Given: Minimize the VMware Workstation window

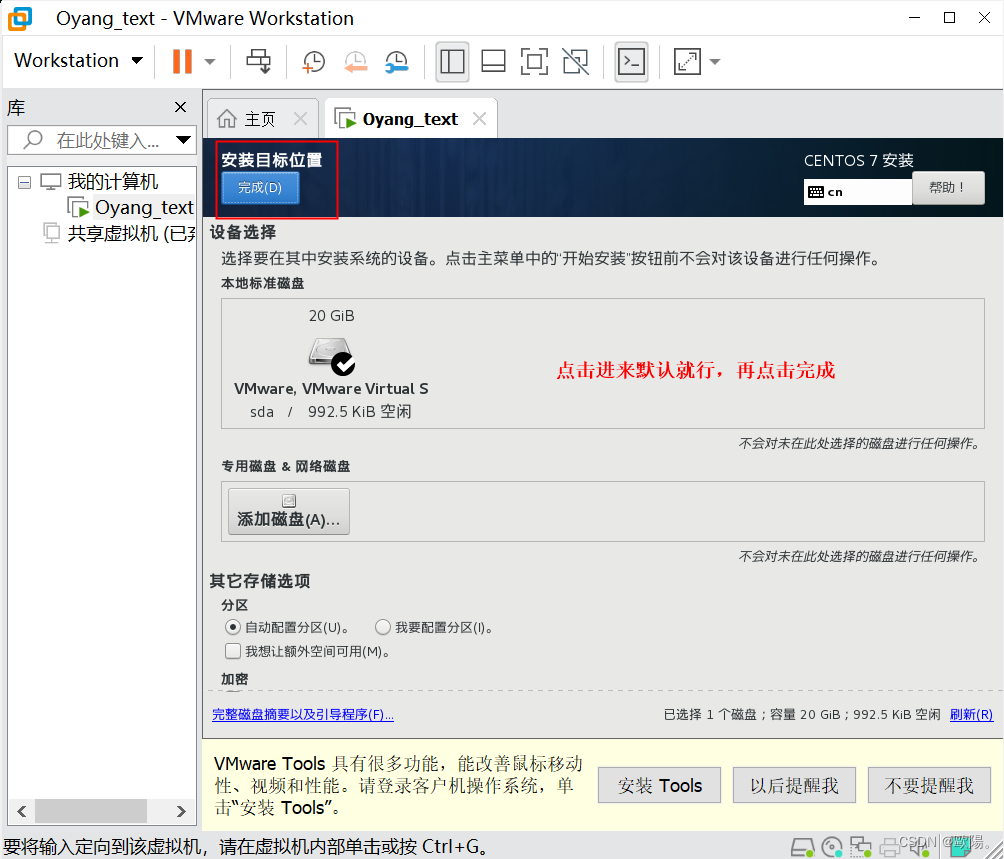Looking at the screenshot, I should [914, 18].
